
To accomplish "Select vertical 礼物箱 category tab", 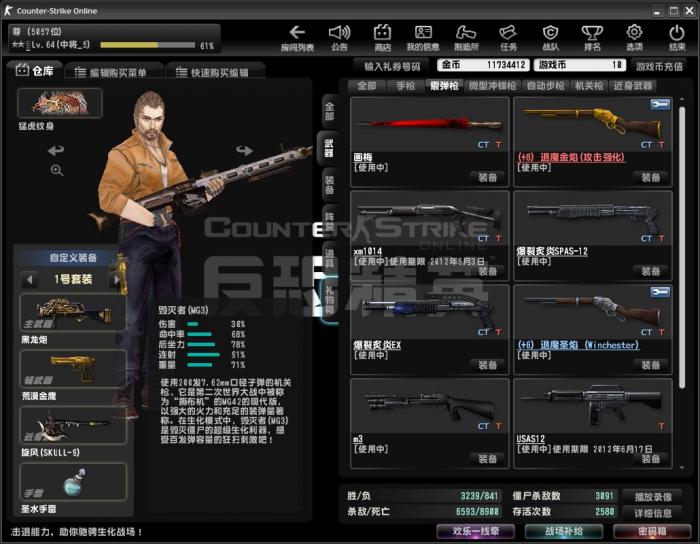I will coord(329,301).
